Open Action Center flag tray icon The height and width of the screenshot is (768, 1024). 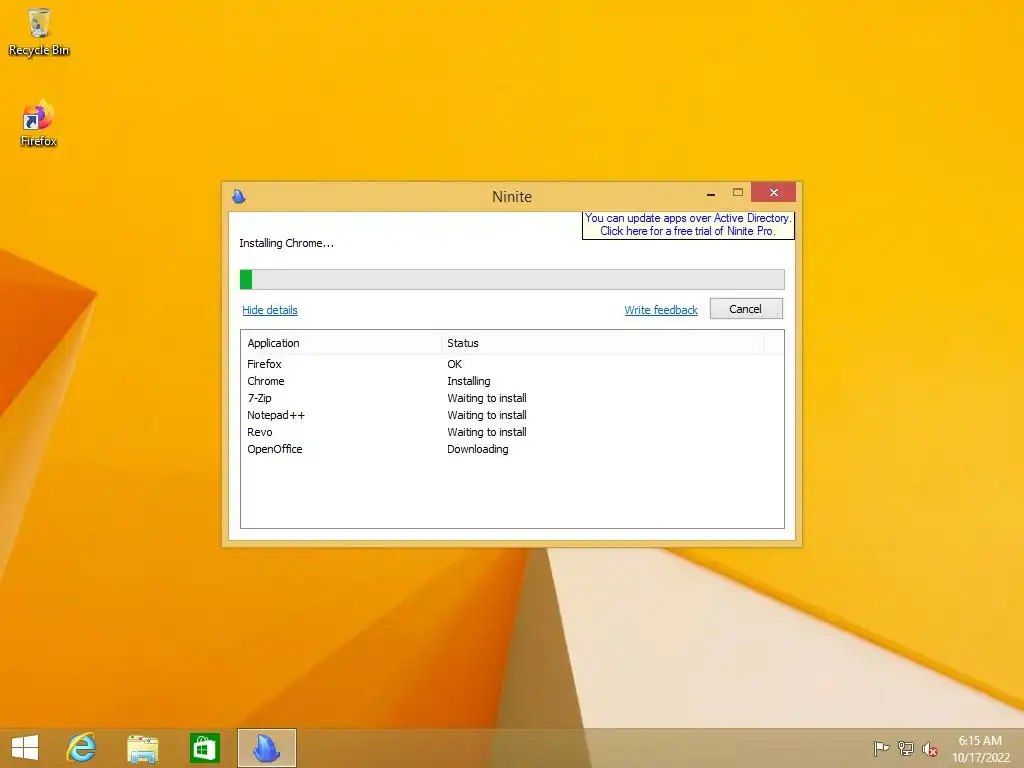pos(881,748)
